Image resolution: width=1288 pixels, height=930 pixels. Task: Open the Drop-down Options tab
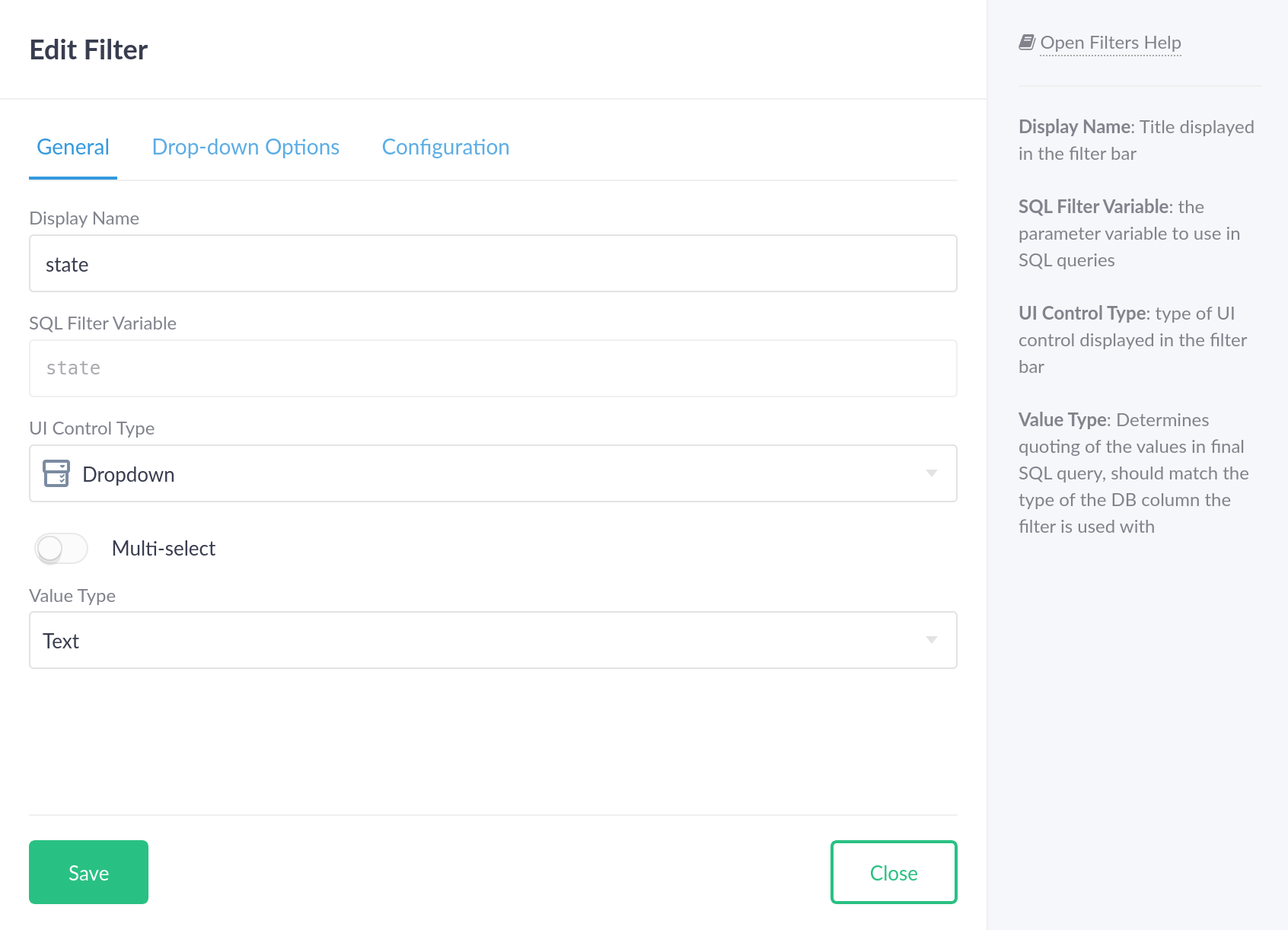pyautogui.click(x=246, y=147)
